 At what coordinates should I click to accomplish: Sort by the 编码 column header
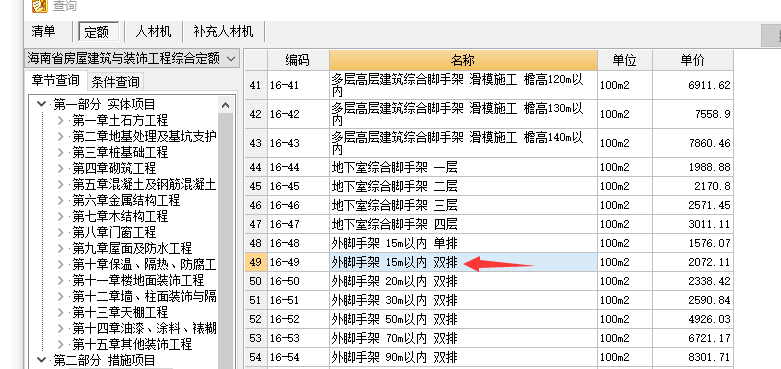[x=298, y=60]
